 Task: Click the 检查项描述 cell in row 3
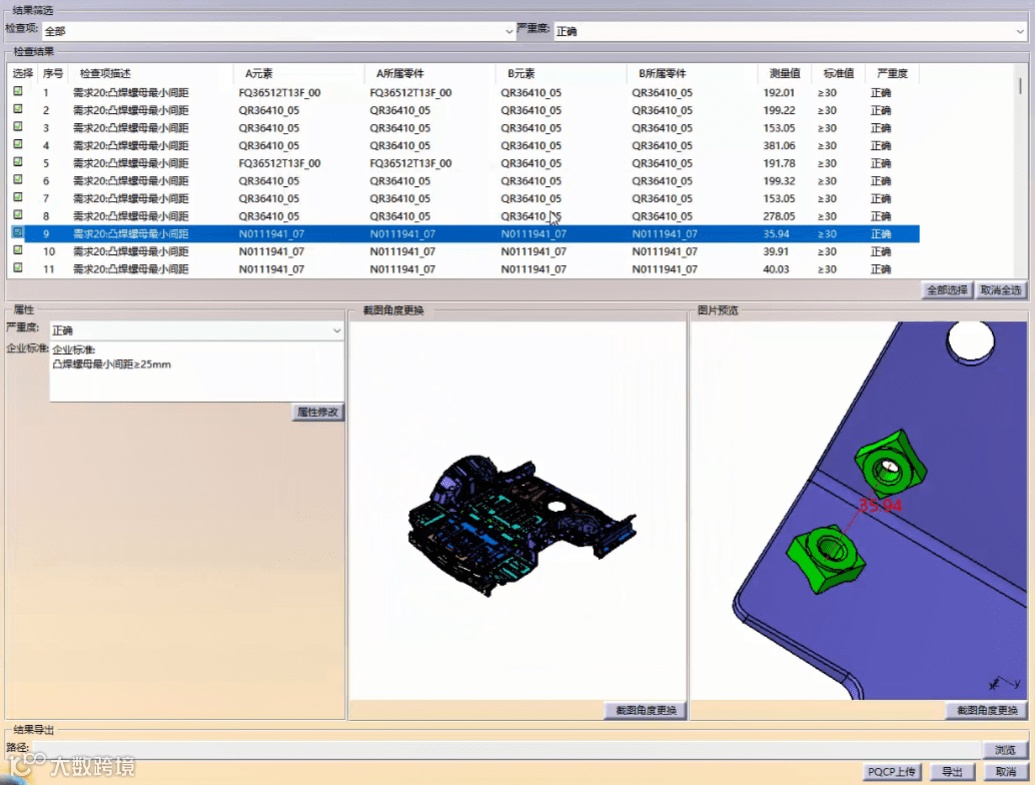point(131,128)
